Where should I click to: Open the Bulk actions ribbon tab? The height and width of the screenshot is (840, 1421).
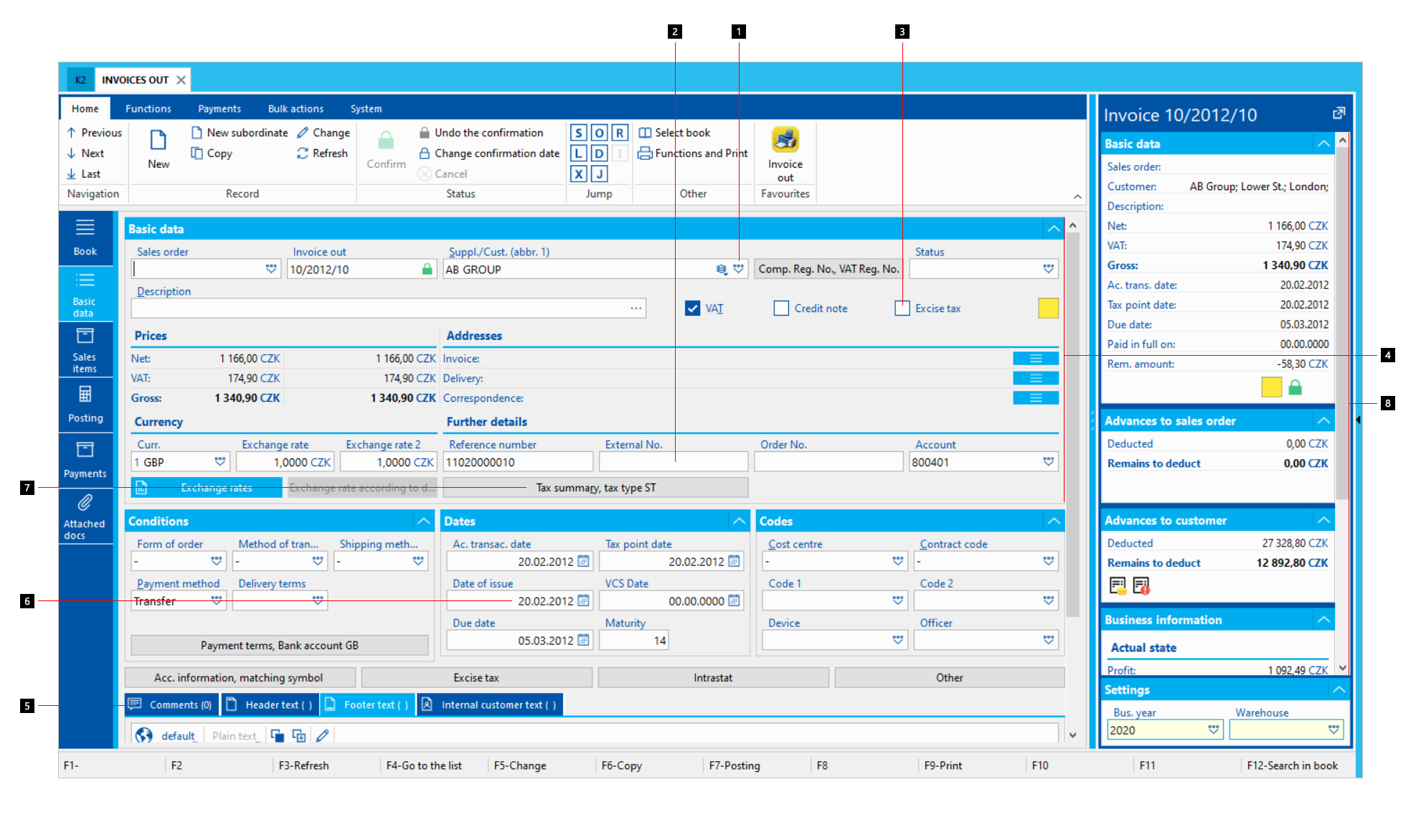coord(296,109)
